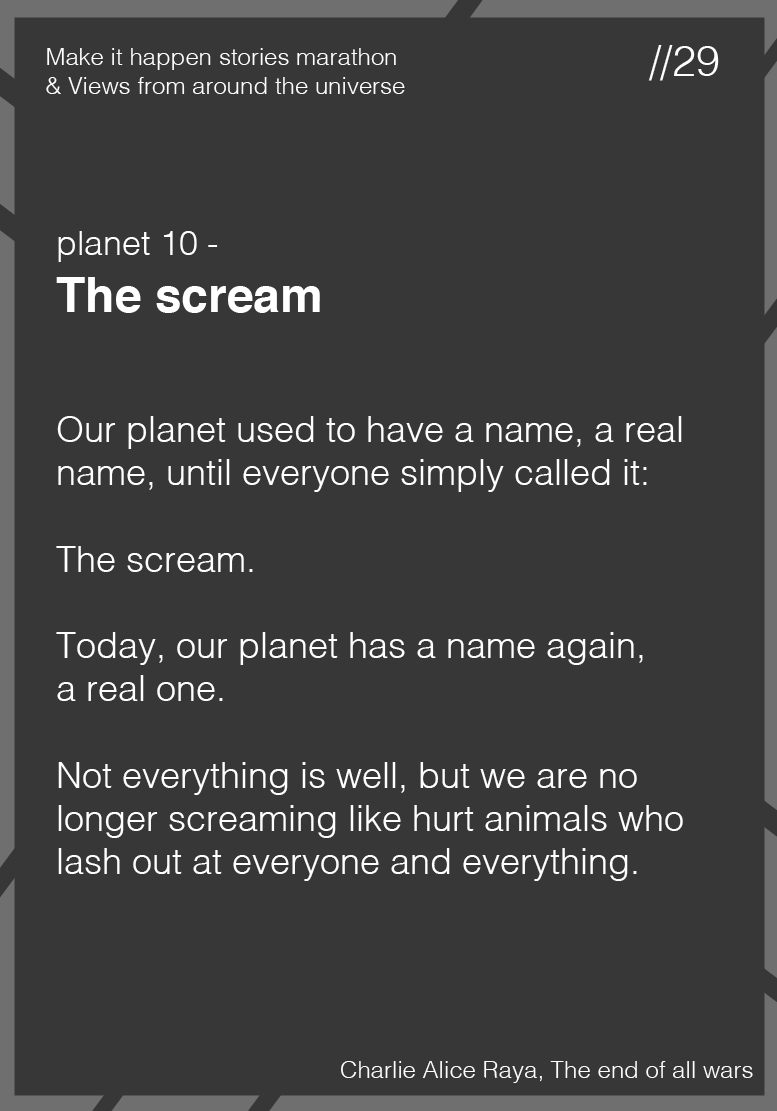Click the 'planet 10 -' subtitle

click(137, 244)
